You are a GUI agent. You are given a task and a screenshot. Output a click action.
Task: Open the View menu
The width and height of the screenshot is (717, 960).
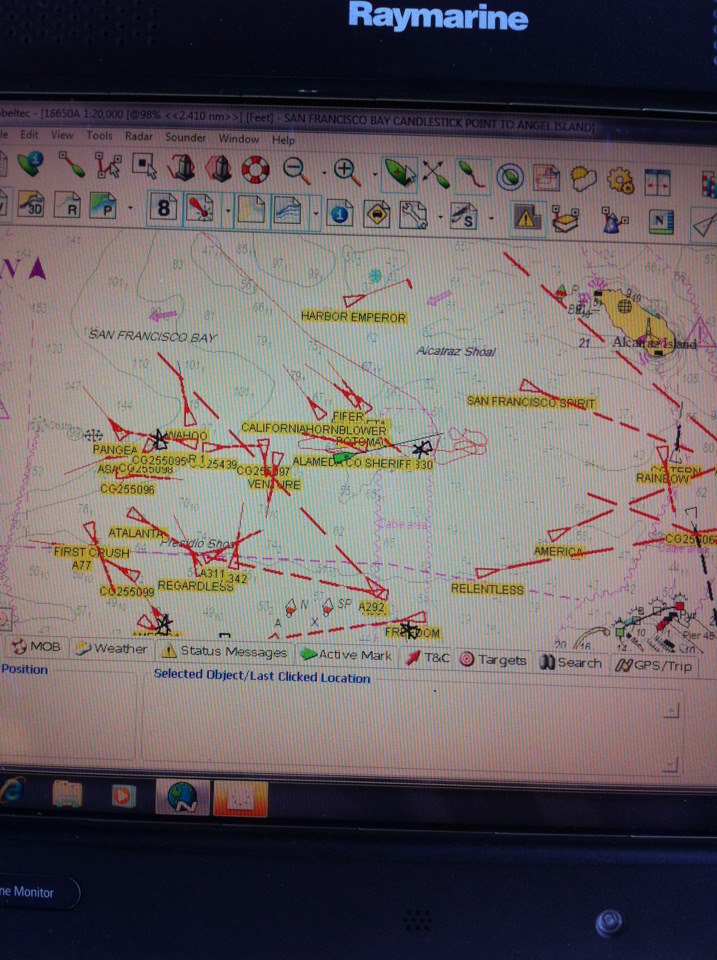point(62,135)
